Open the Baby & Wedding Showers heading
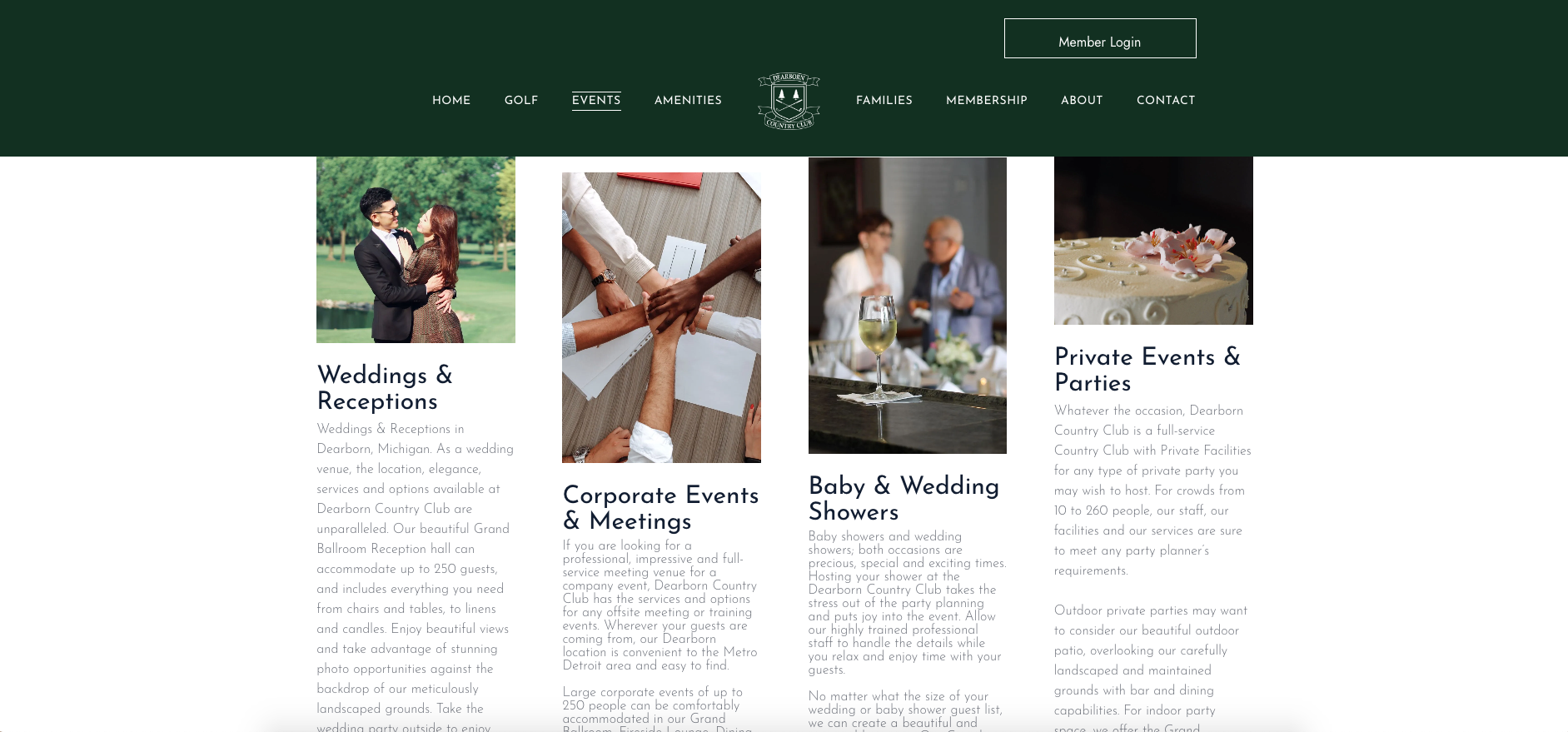 (904, 498)
